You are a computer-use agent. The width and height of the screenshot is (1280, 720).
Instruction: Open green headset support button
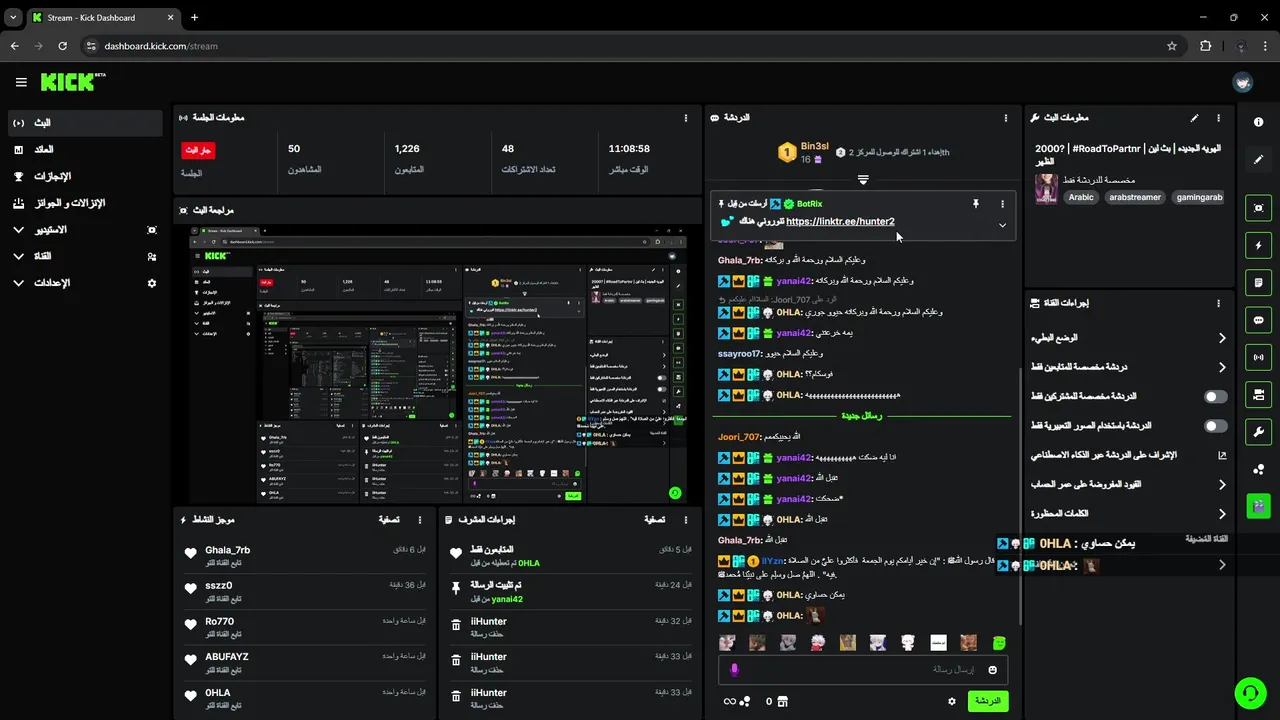point(1249,692)
